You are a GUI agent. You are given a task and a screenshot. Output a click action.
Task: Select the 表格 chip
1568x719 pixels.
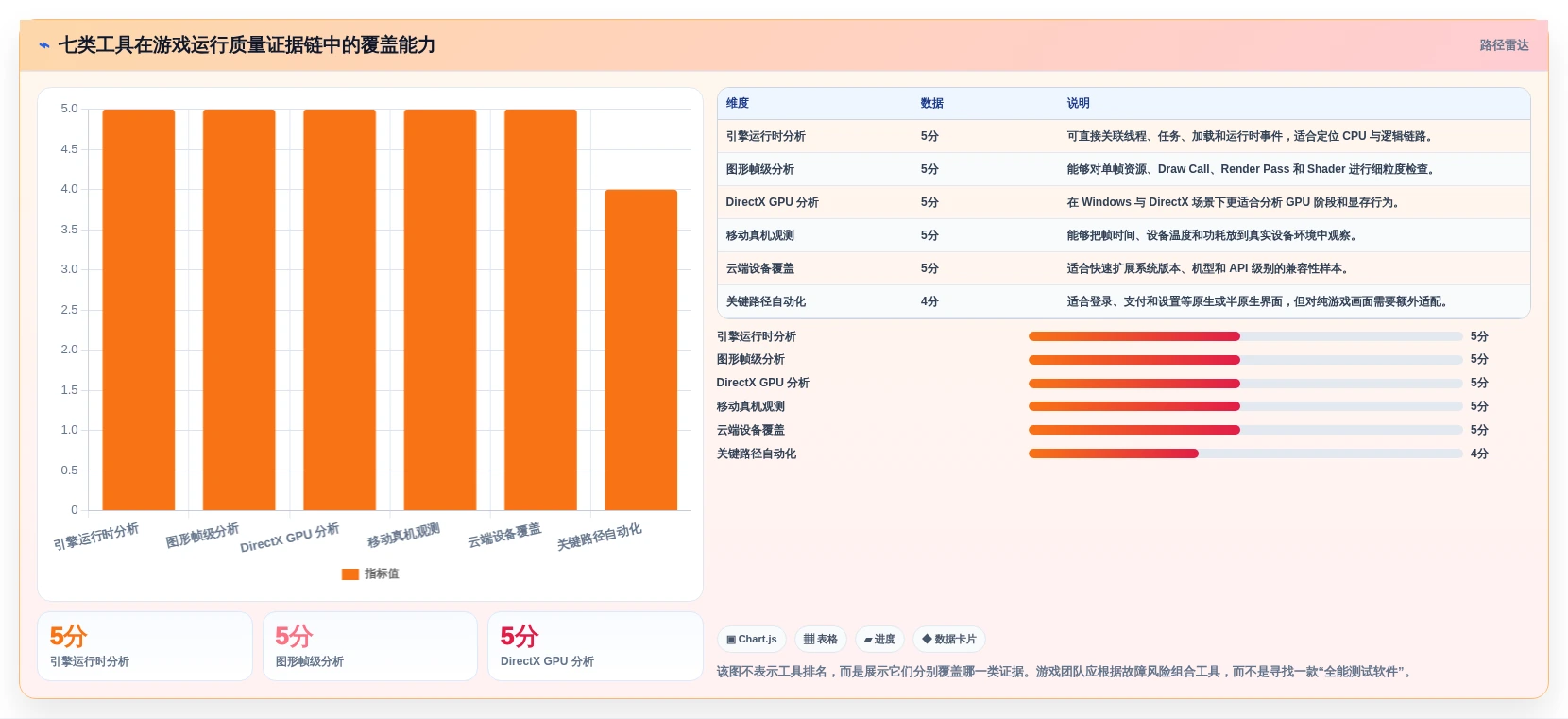[x=821, y=640]
